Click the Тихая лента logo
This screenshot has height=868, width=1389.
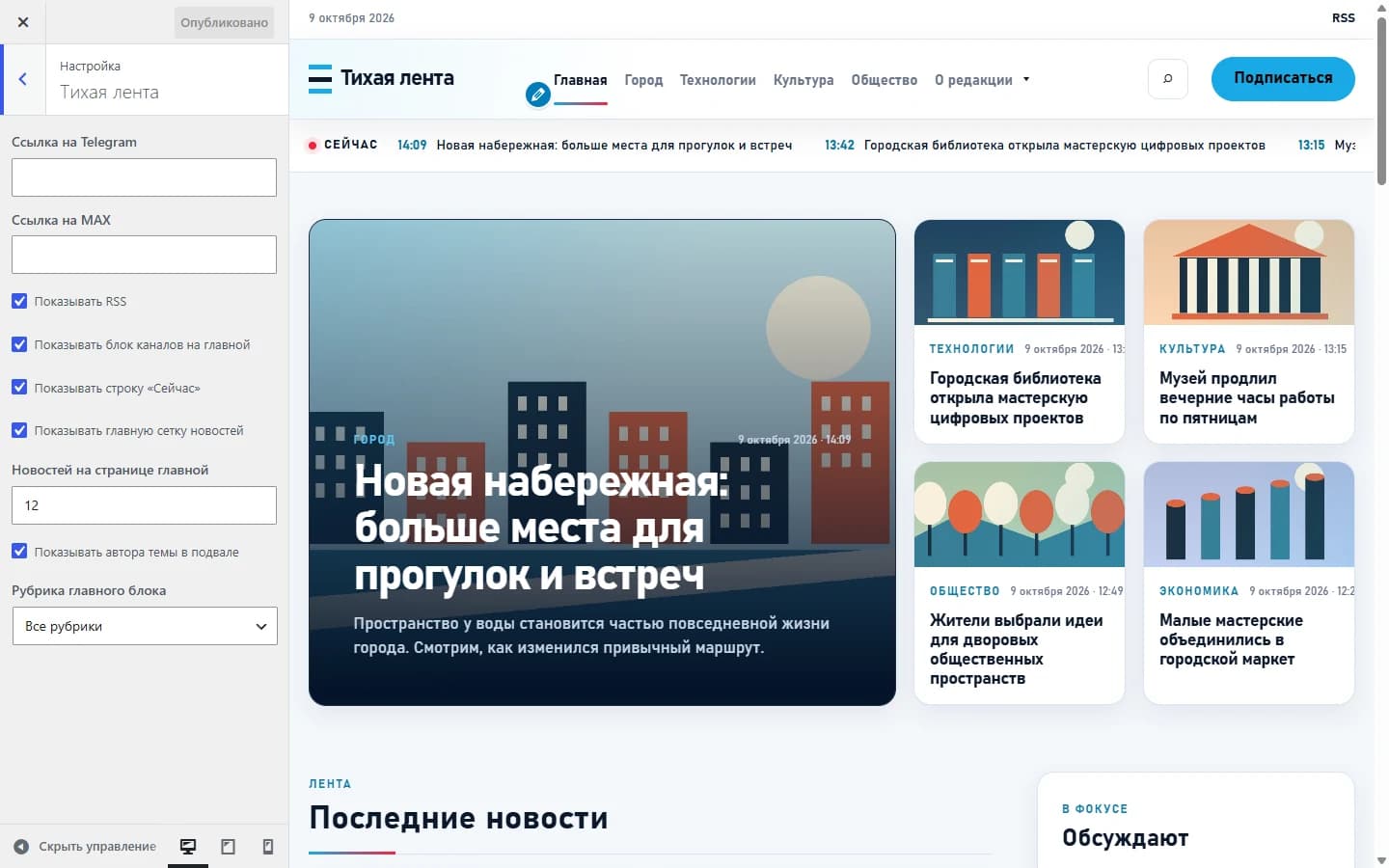(381, 78)
